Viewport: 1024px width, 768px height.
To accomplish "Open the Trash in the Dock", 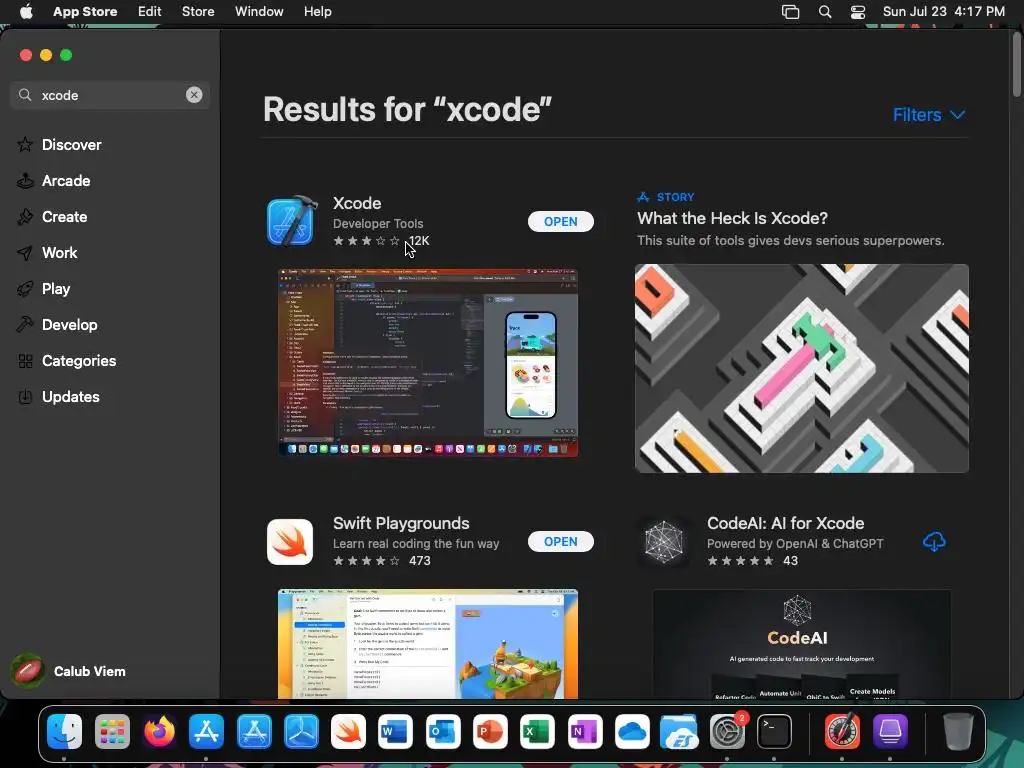I will [958, 731].
